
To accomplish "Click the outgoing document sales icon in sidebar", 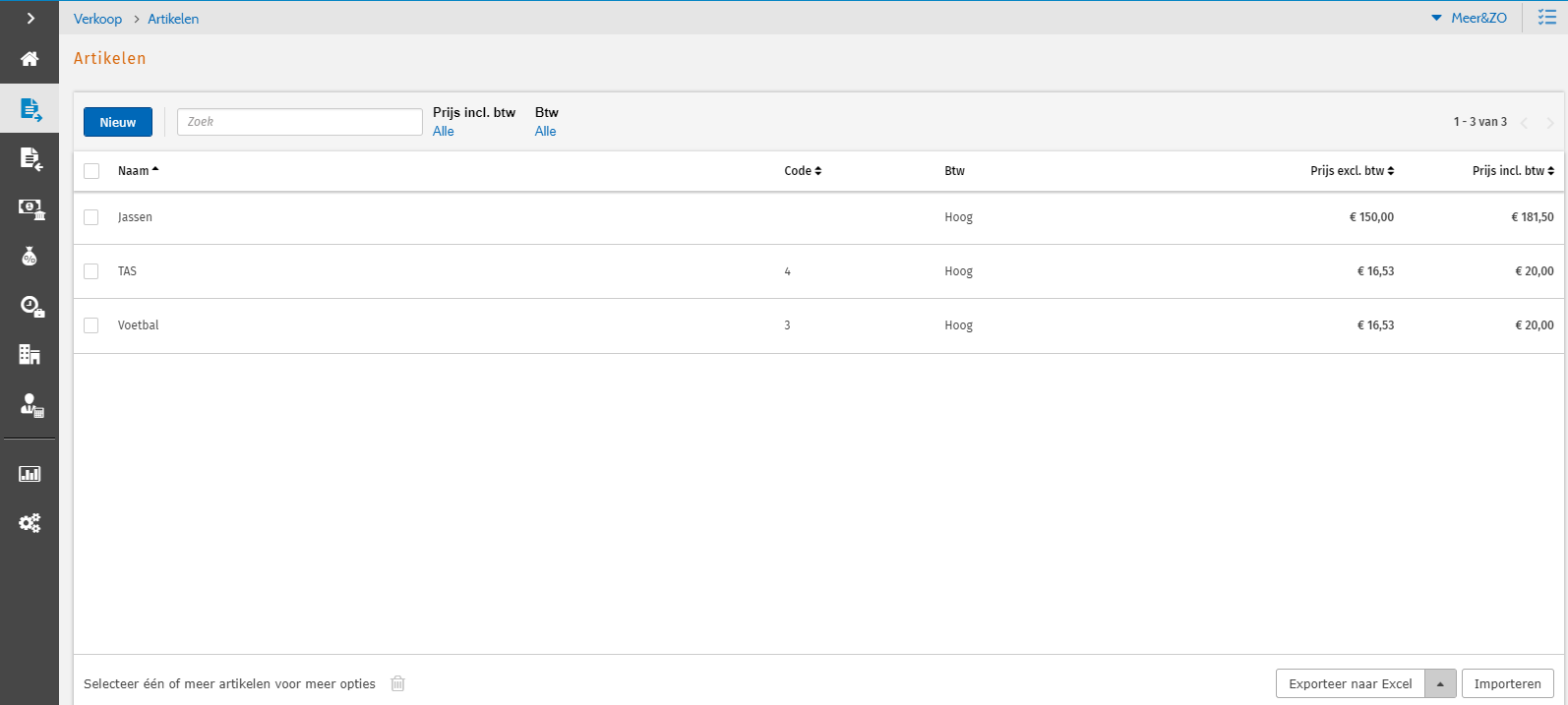I will coord(30,109).
